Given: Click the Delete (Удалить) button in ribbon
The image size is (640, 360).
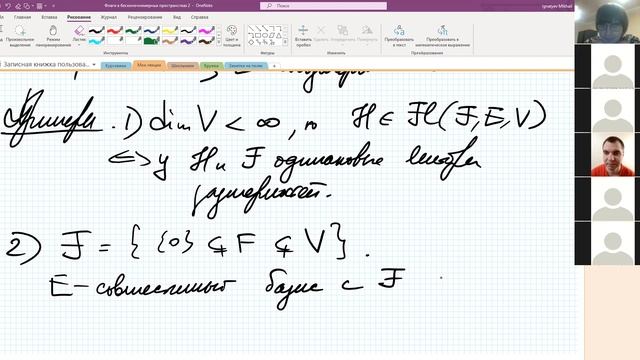Looking at the screenshot, I should (321, 33).
